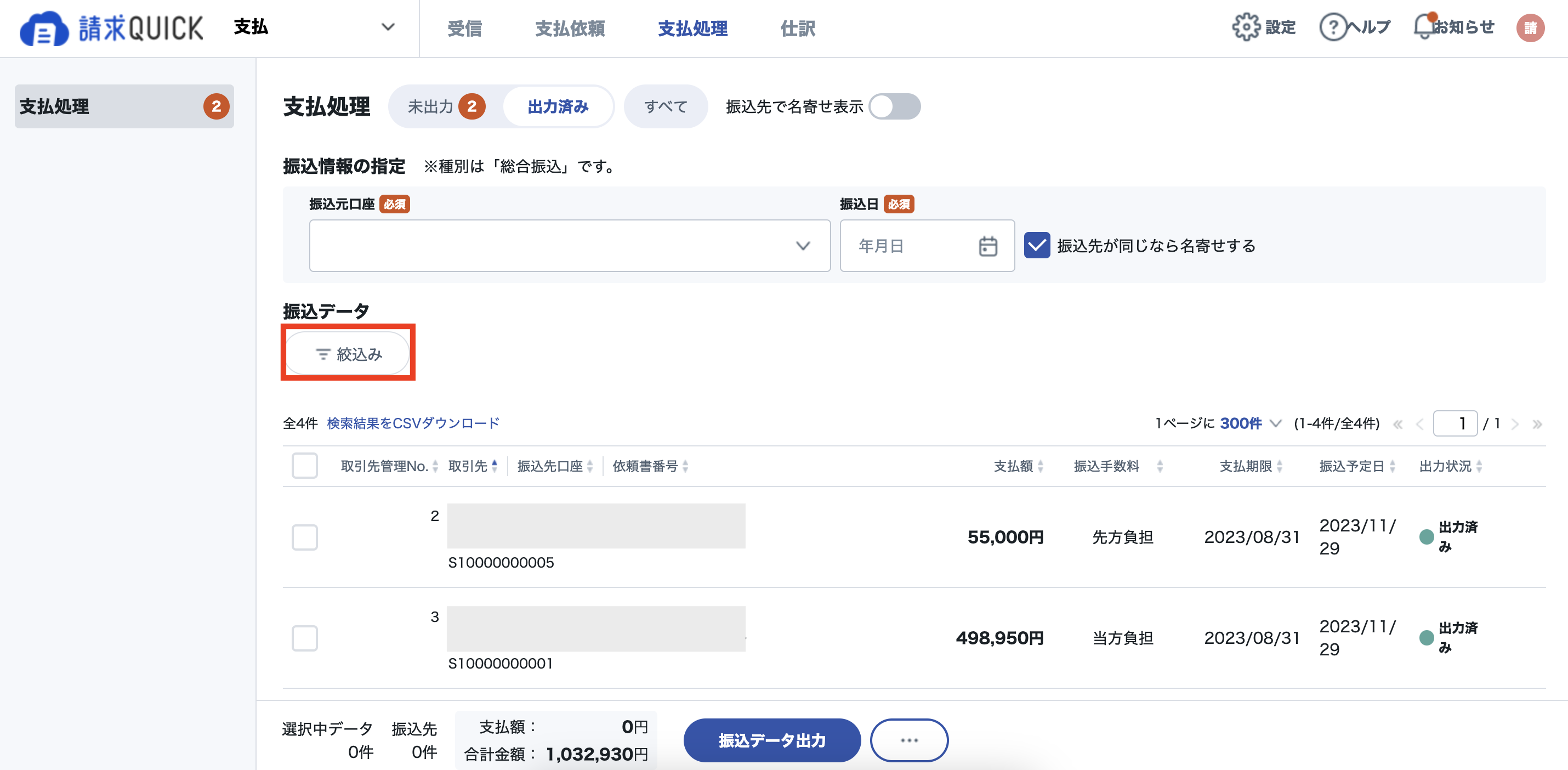Open the 振込元口座 dropdown
The width and height of the screenshot is (1568, 770).
pyautogui.click(x=570, y=246)
